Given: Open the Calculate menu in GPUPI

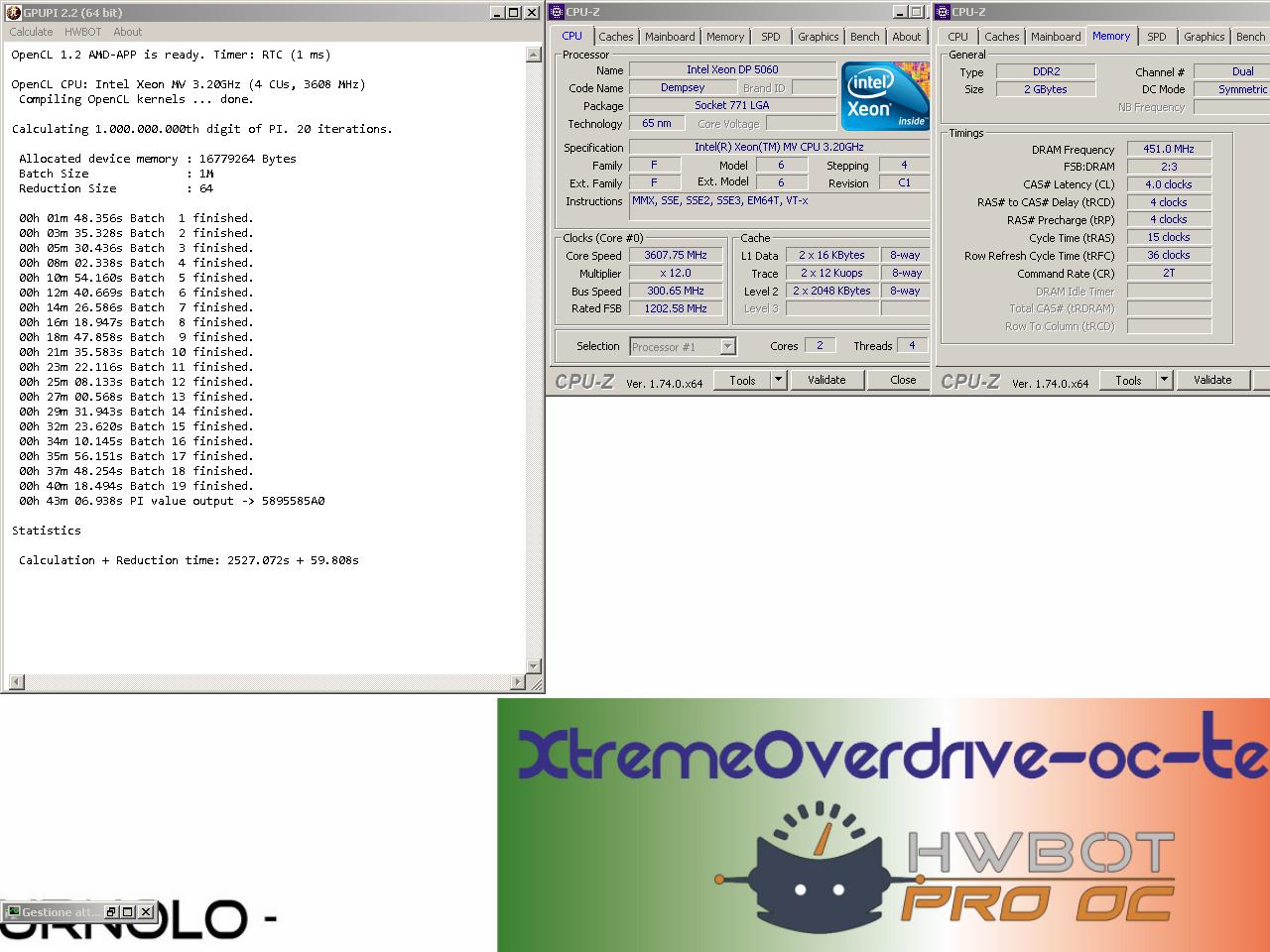Looking at the screenshot, I should click(x=31, y=32).
